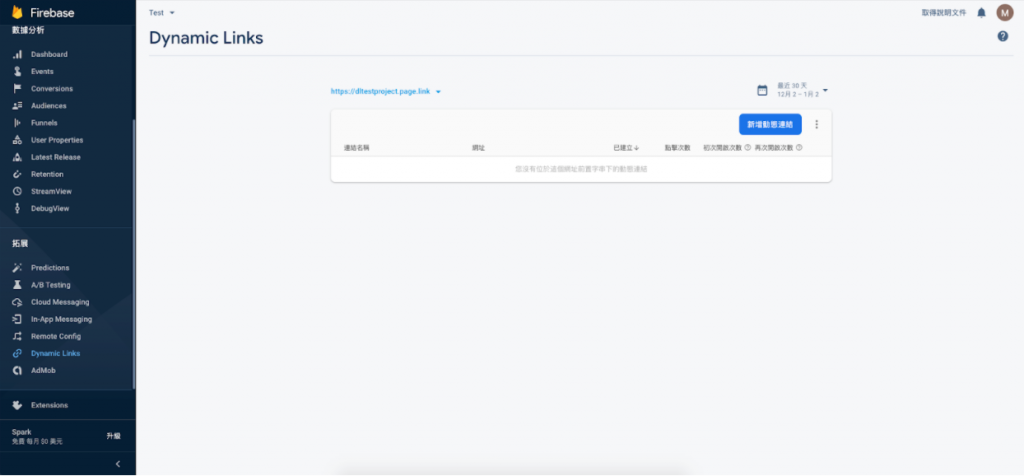This screenshot has height=476, width=1024.
Task: Select Conversions menu item
Action: [x=52, y=89]
